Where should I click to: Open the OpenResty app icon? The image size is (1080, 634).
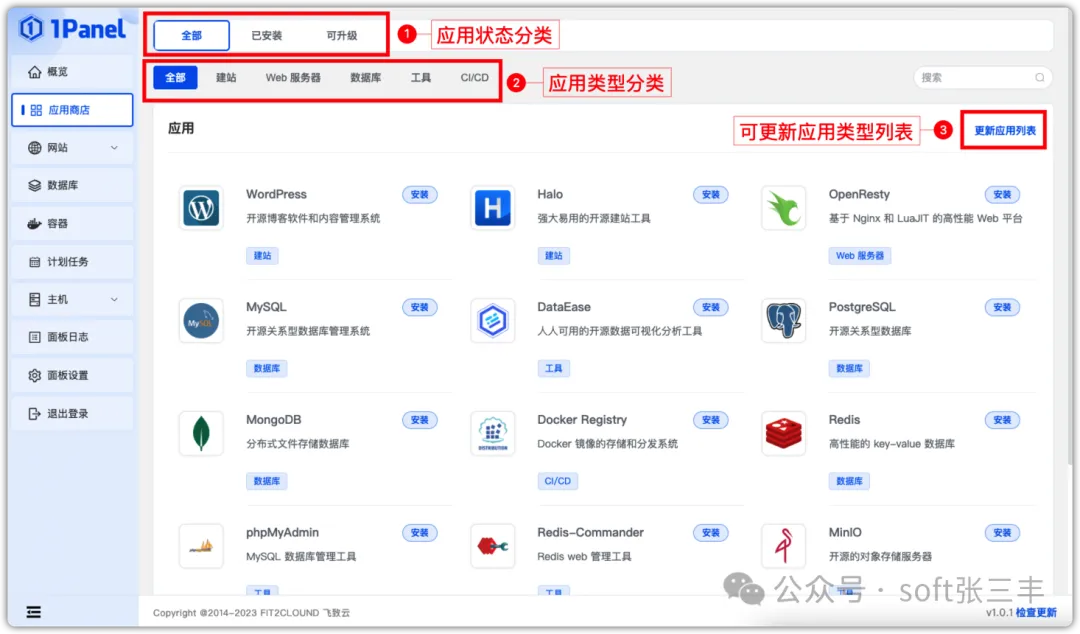(x=784, y=207)
